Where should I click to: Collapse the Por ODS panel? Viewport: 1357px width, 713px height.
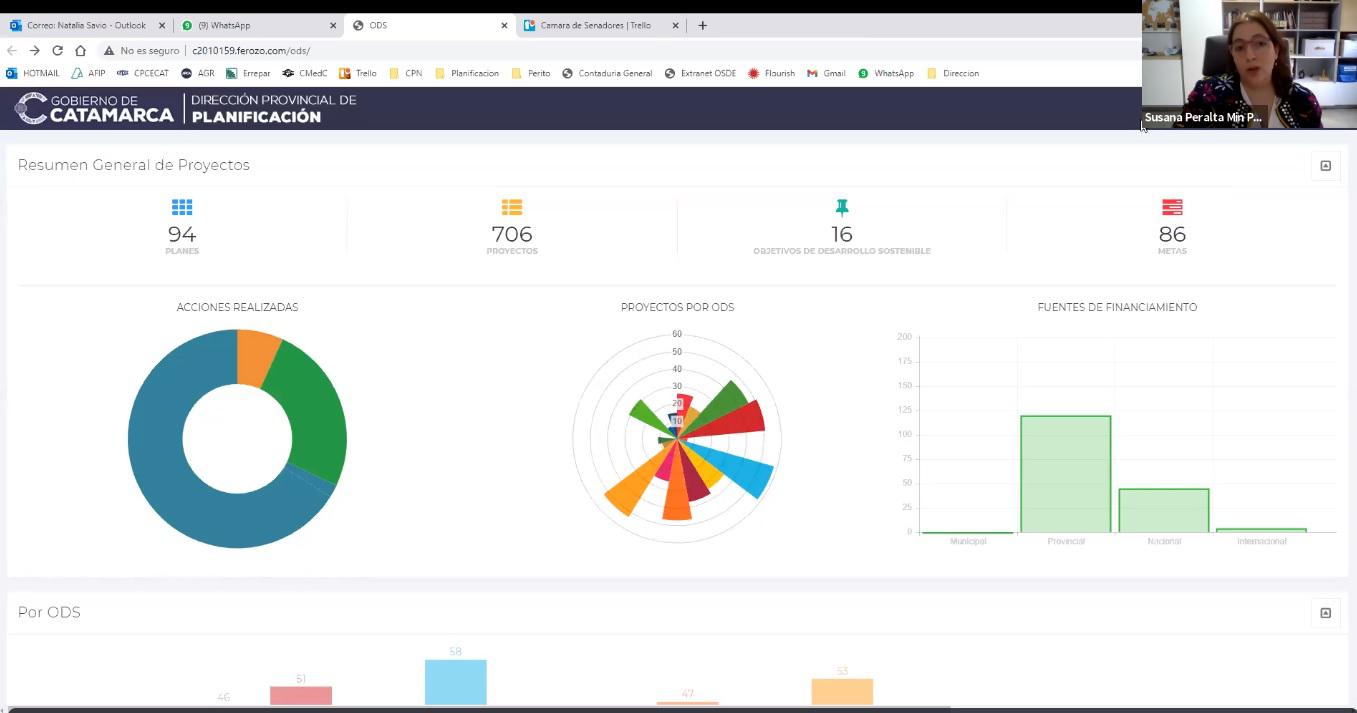pos(1325,613)
